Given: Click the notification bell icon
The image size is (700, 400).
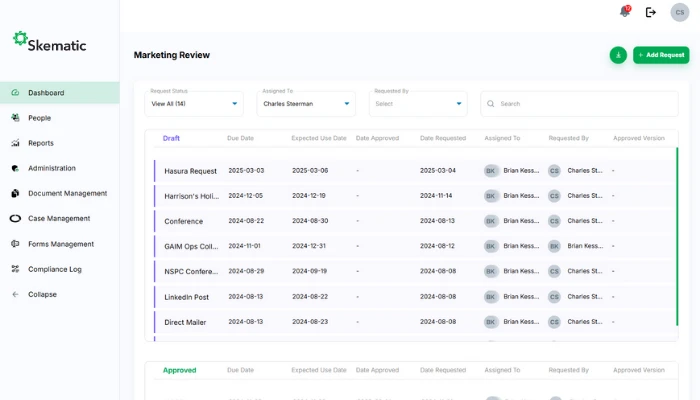Looking at the screenshot, I should tap(625, 12).
